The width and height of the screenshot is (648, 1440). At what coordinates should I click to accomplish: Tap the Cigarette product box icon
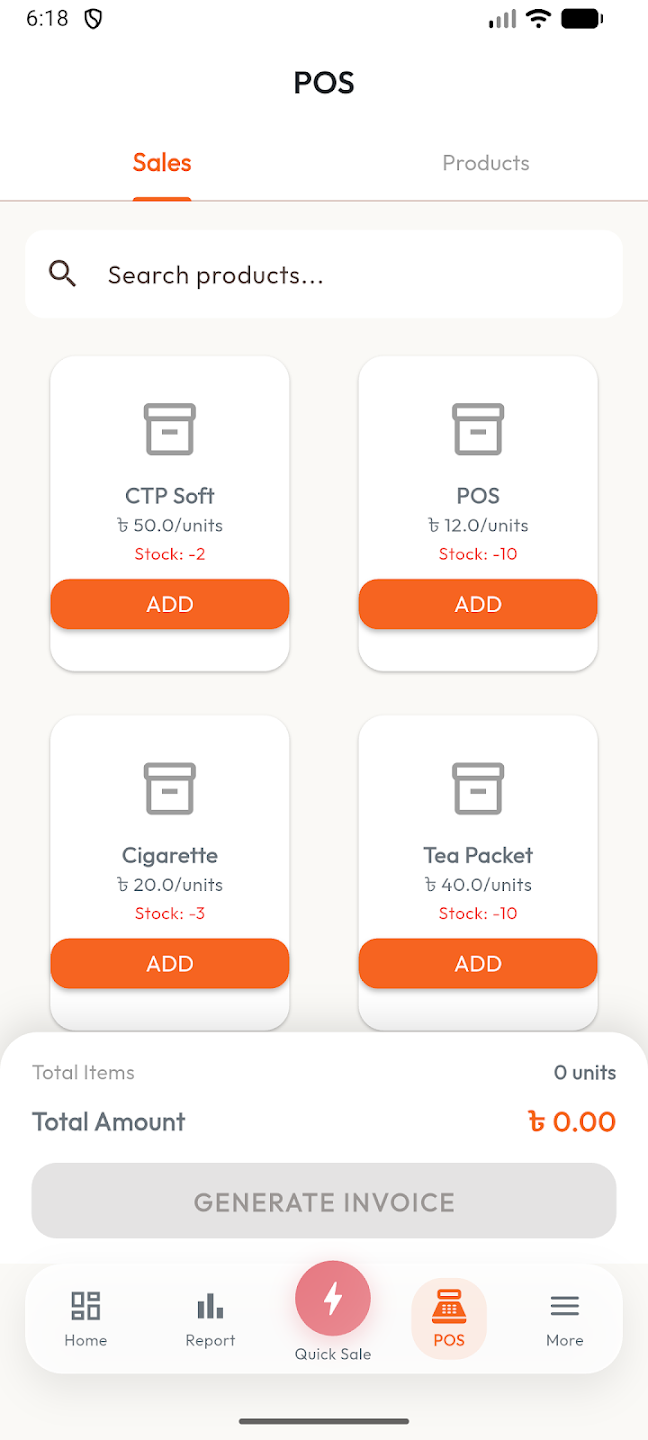click(170, 788)
